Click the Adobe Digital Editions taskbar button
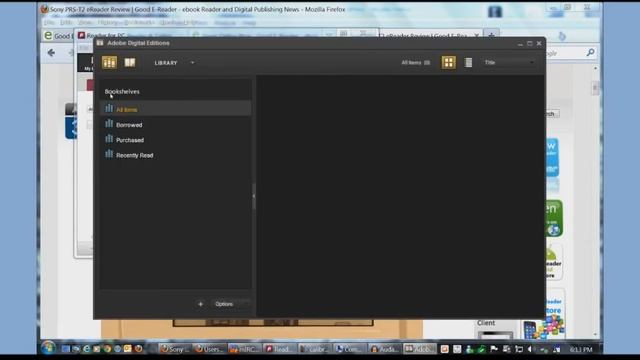The height and width of the screenshot is (360, 640). 420,349
